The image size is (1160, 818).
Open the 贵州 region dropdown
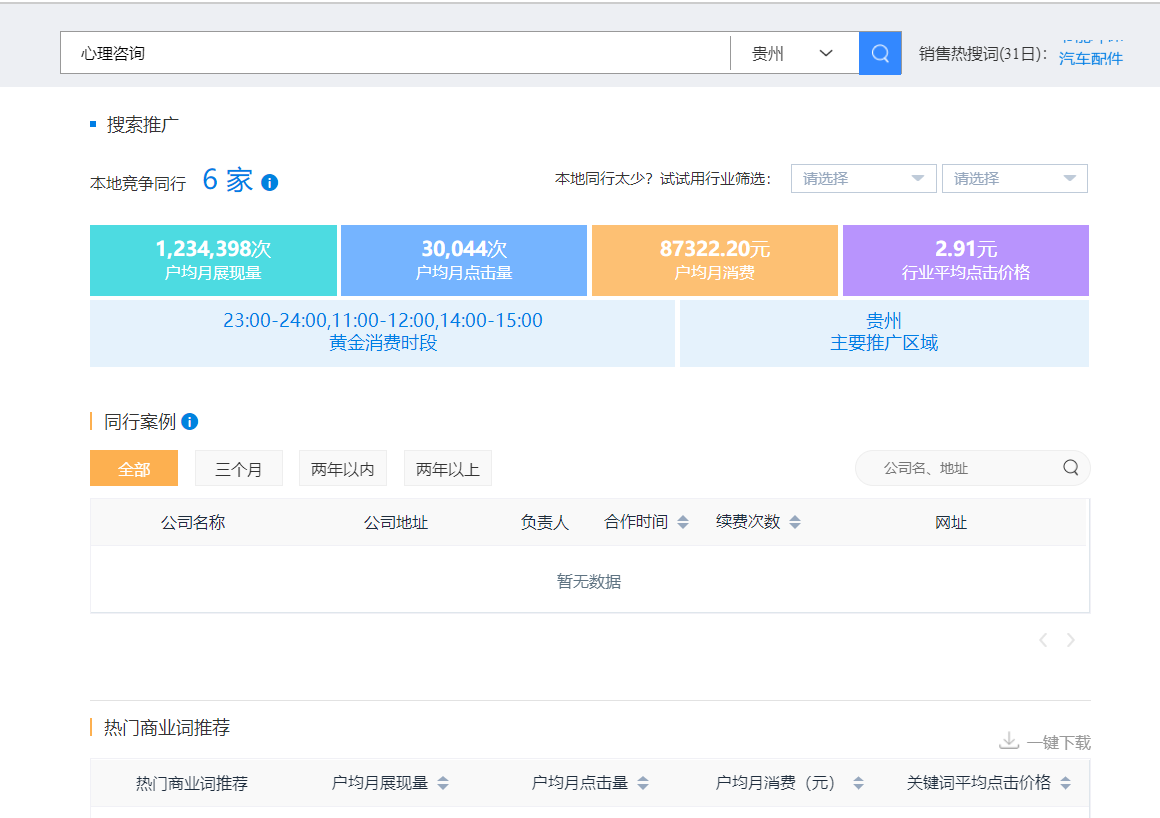(794, 53)
